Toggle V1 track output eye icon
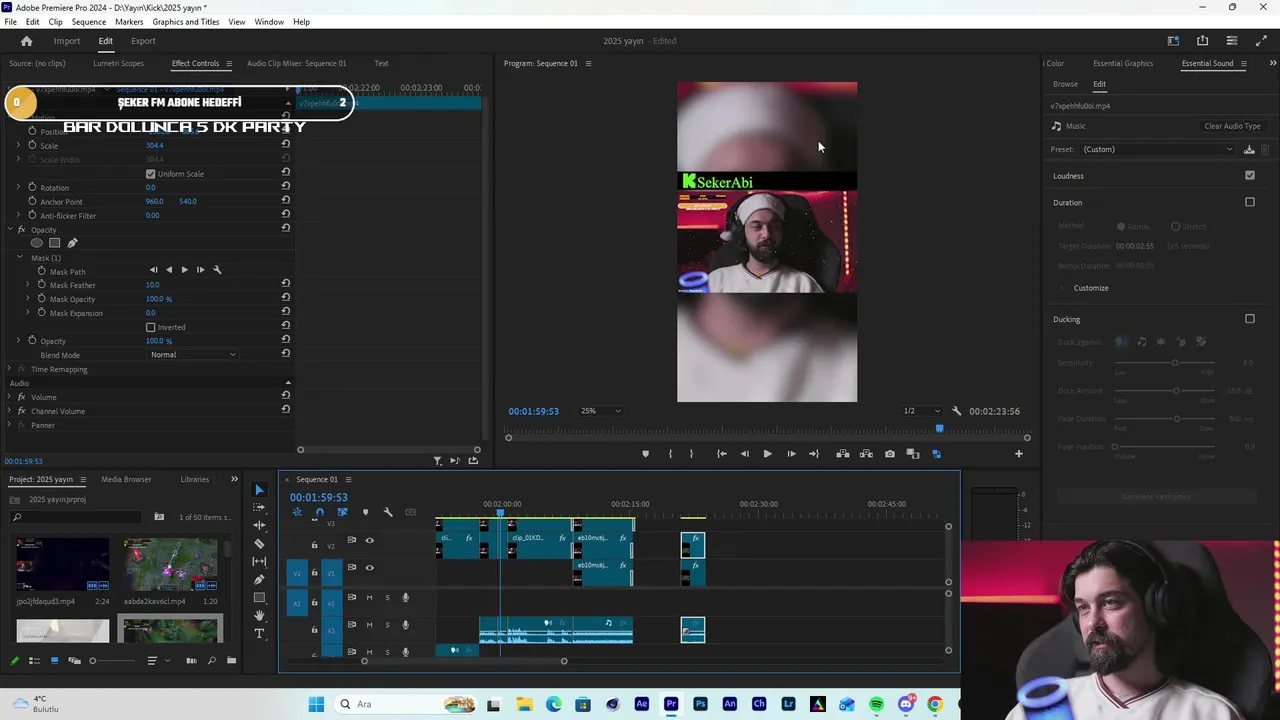Viewport: 1280px width, 720px height. point(369,568)
